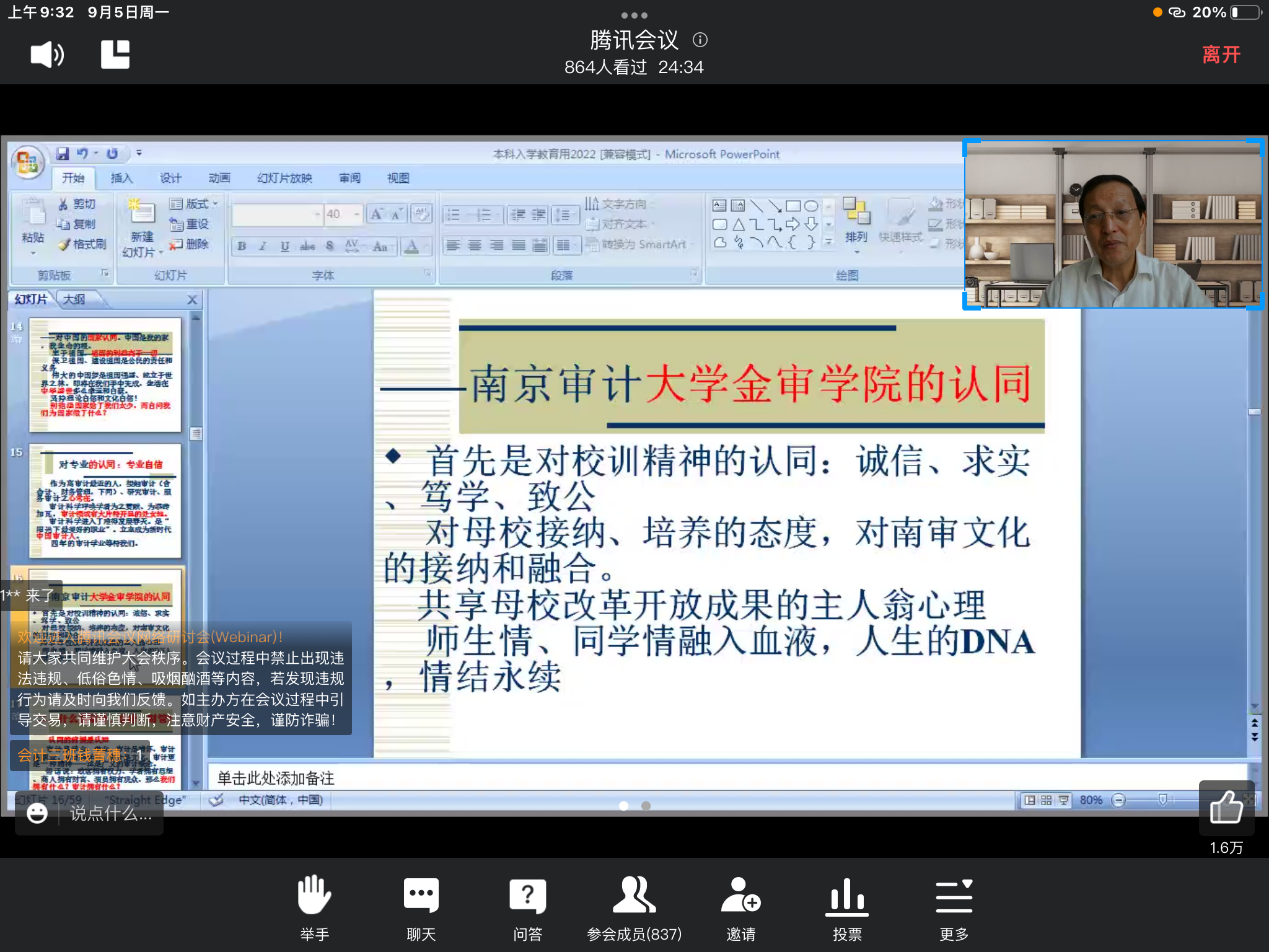This screenshot has height=952, width=1269.
Task: Give a thumbs-up like
Action: point(1226,807)
